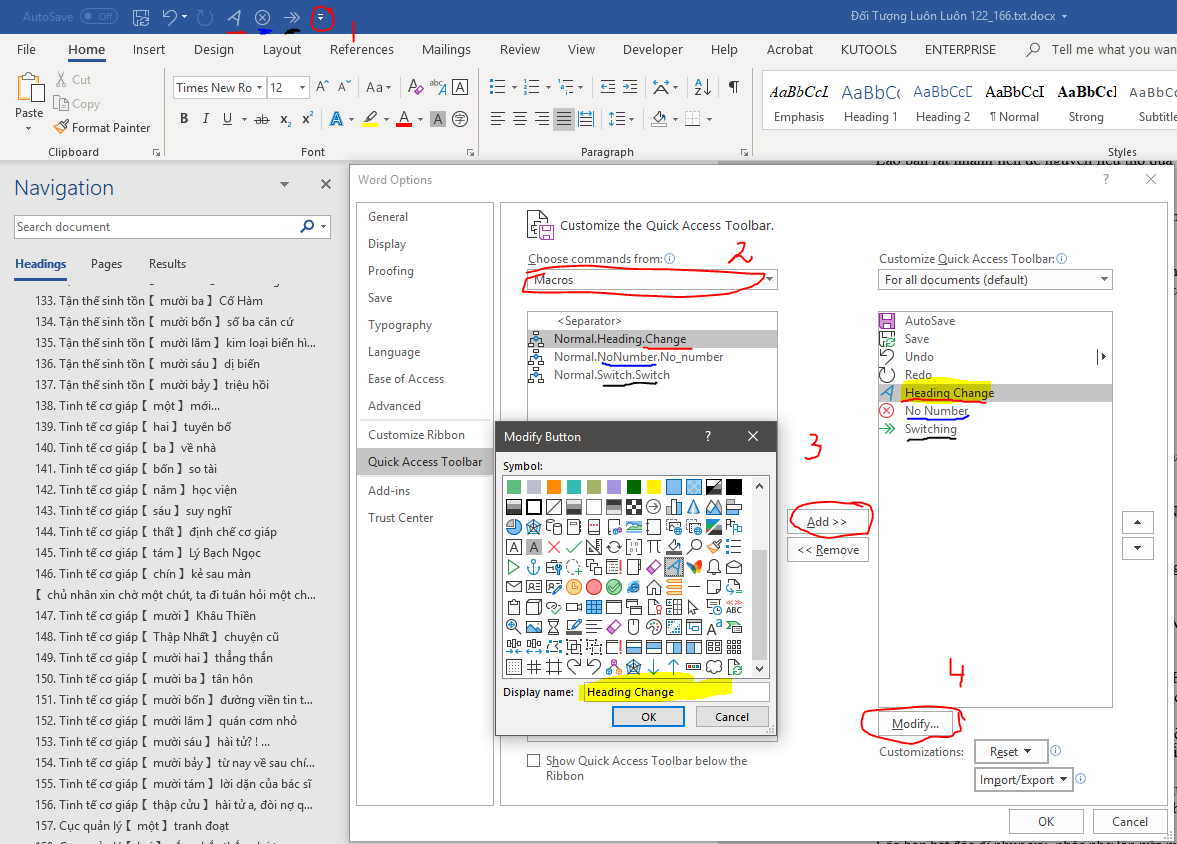
Task: Open the Import/Export dropdown
Action: [x=1024, y=780]
